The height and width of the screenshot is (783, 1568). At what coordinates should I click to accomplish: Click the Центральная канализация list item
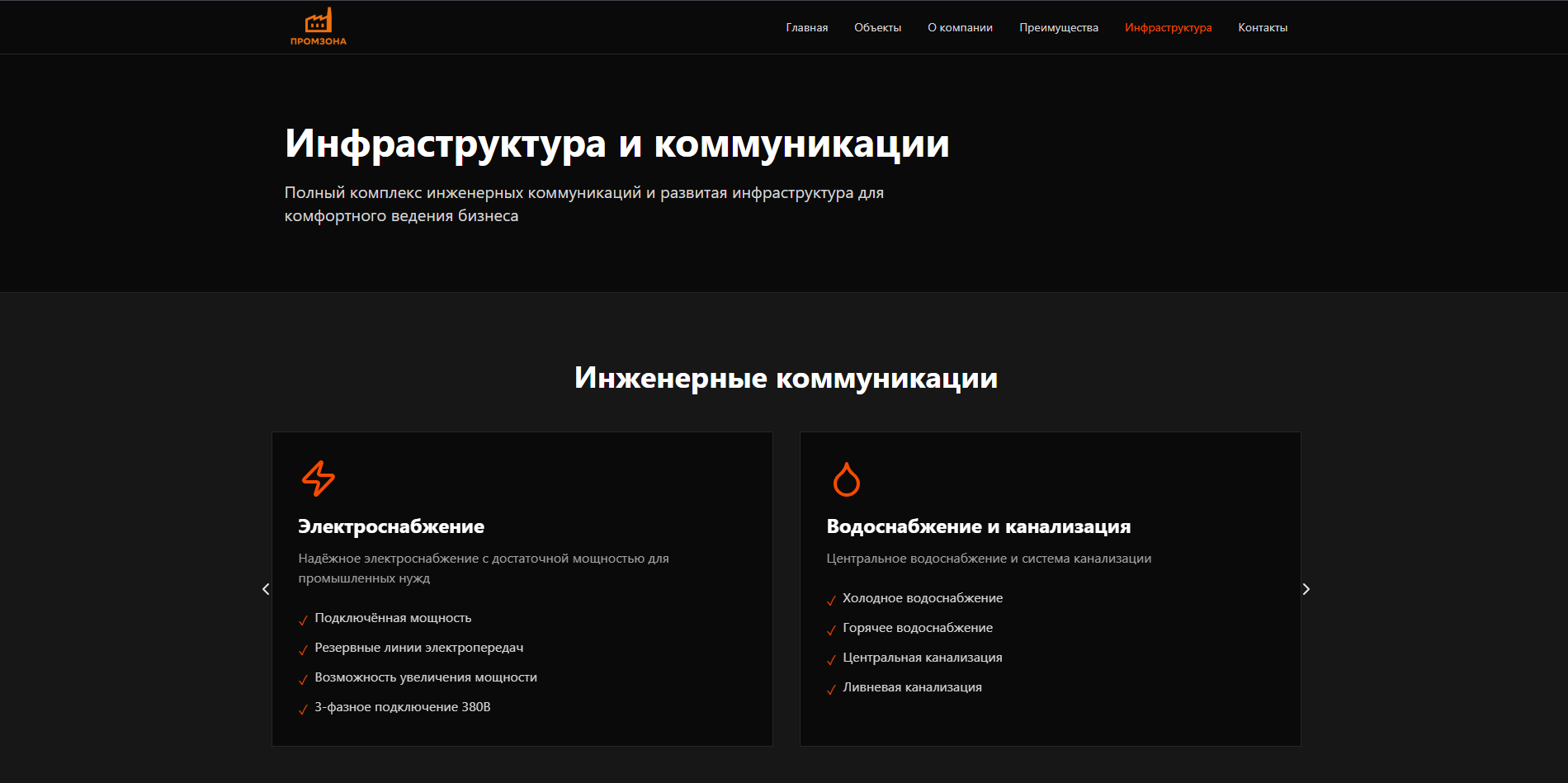click(x=922, y=658)
